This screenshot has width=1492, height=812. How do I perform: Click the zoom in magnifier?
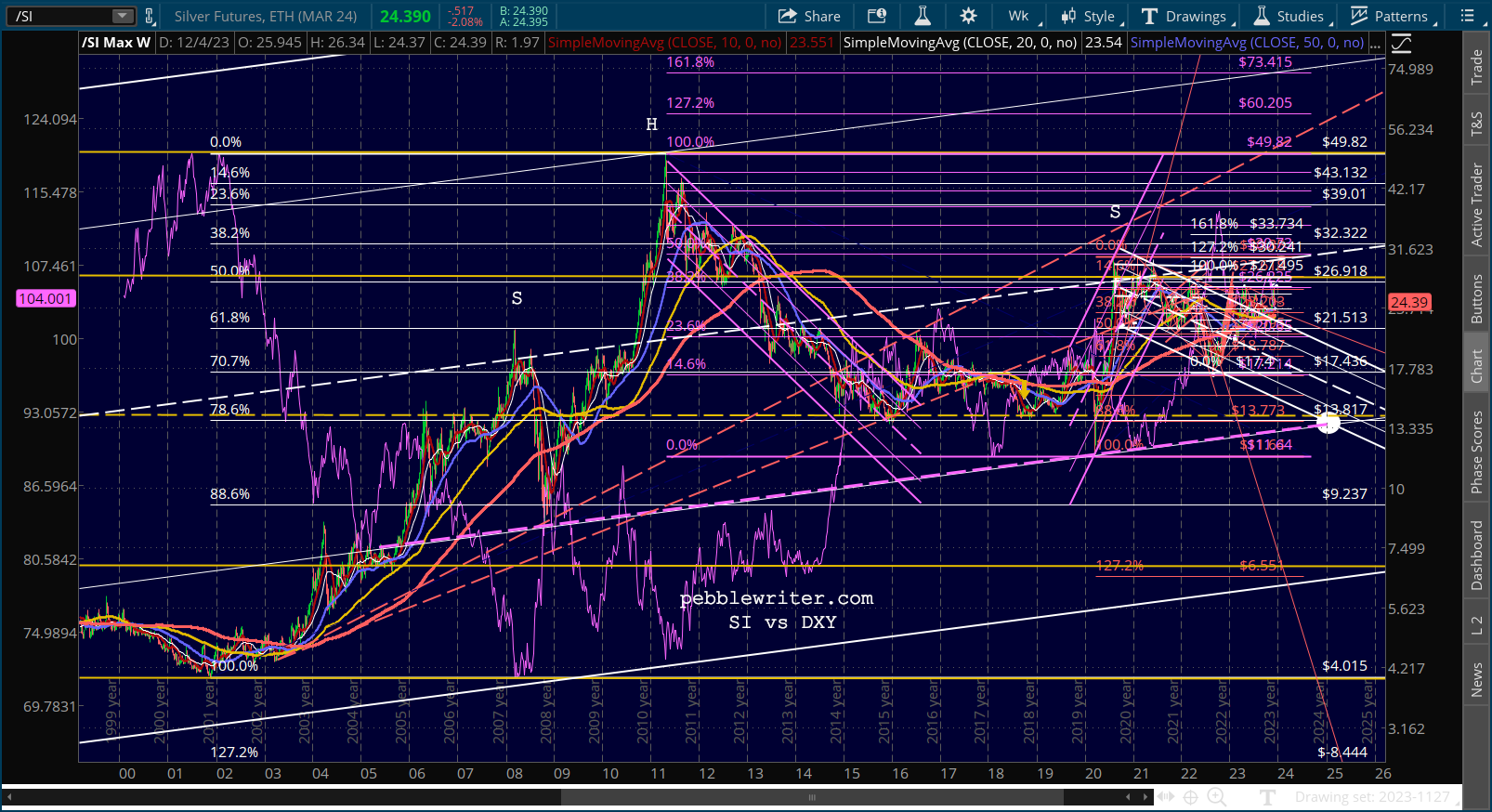click(1216, 796)
